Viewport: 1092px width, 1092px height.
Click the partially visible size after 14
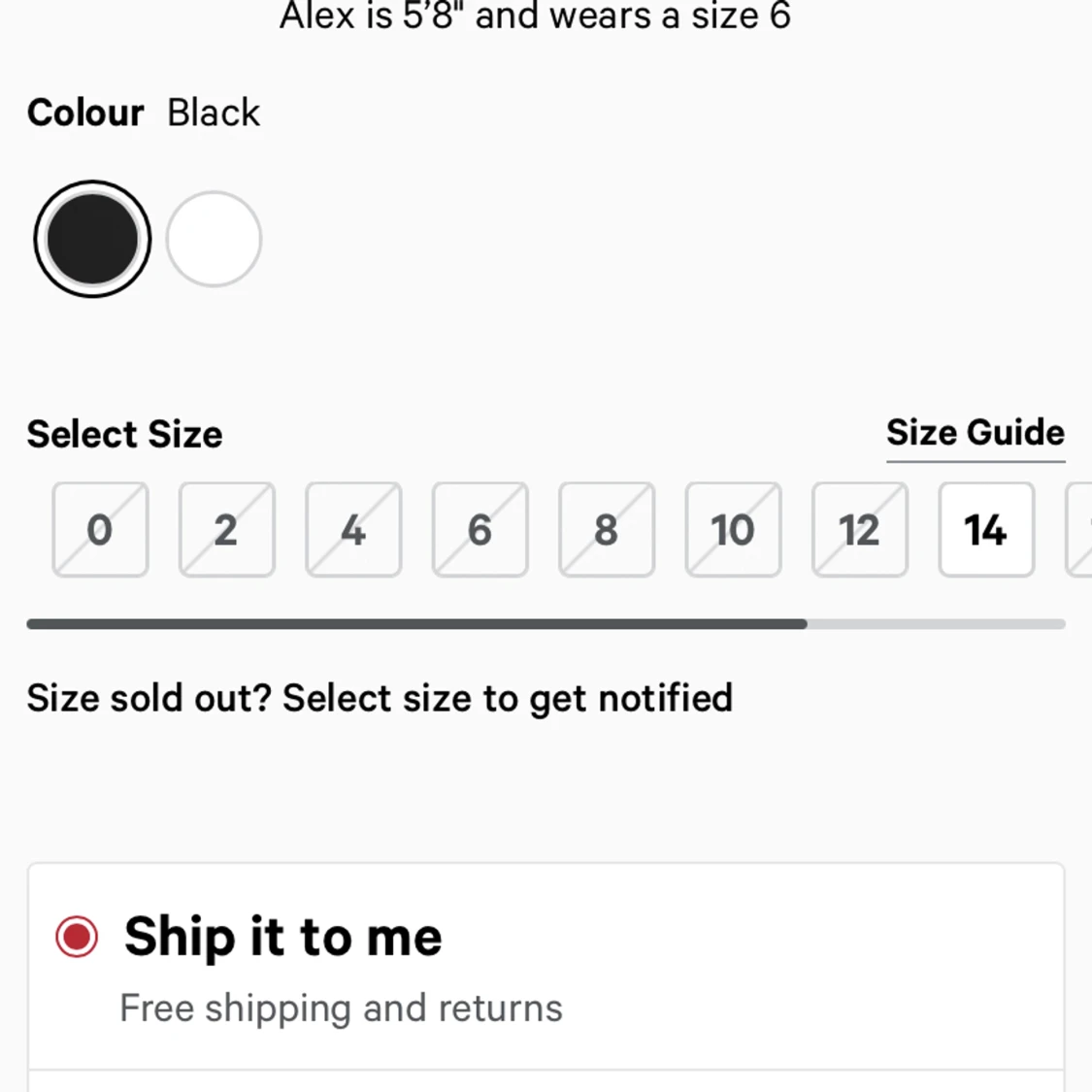coord(1079,530)
